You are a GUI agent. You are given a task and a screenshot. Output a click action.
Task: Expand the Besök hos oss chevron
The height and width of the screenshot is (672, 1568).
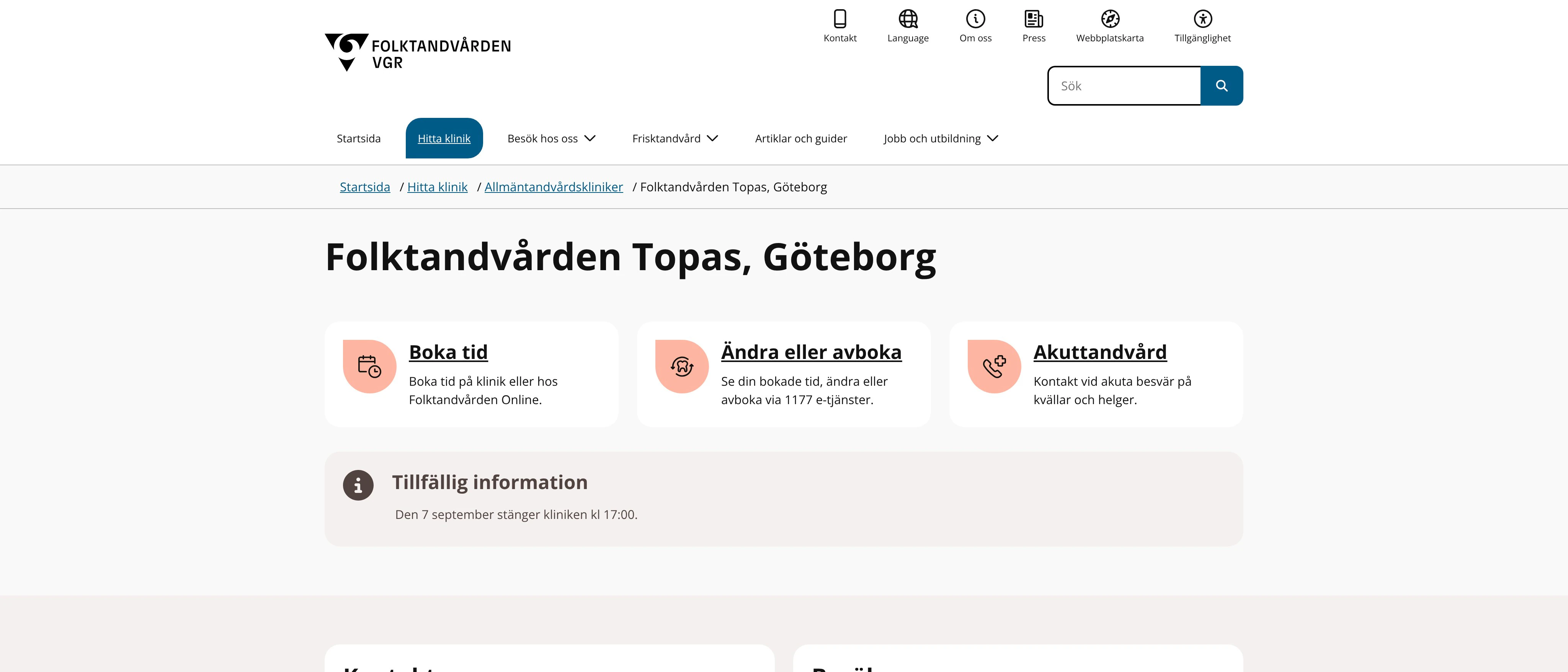[x=590, y=139]
